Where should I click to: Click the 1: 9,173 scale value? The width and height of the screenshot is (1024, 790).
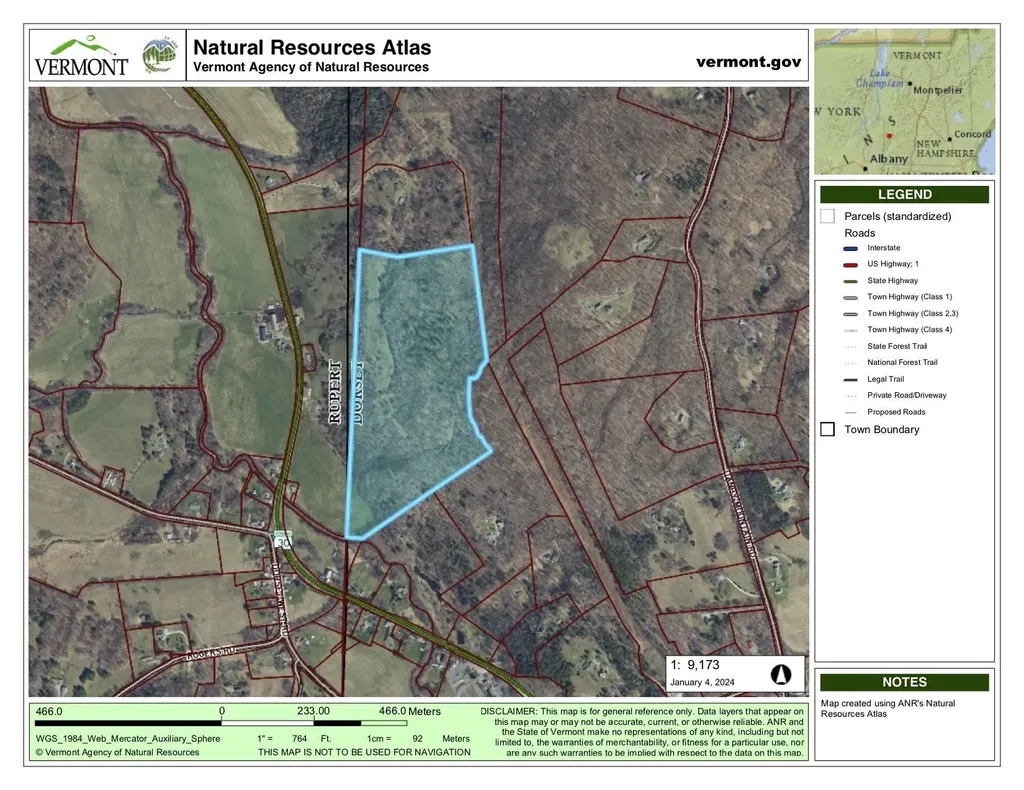click(696, 664)
